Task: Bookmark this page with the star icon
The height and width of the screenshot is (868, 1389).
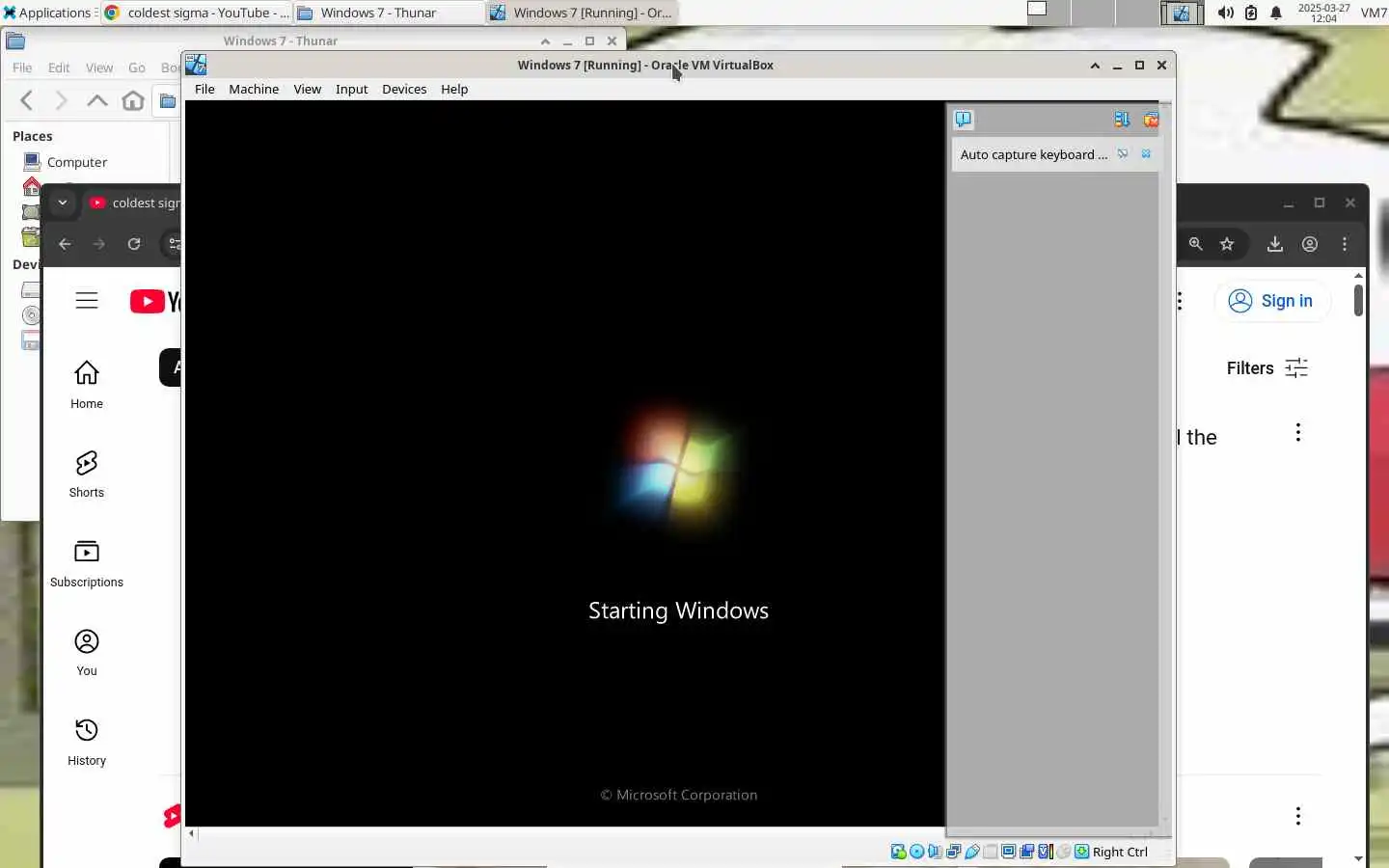Action: [1227, 244]
